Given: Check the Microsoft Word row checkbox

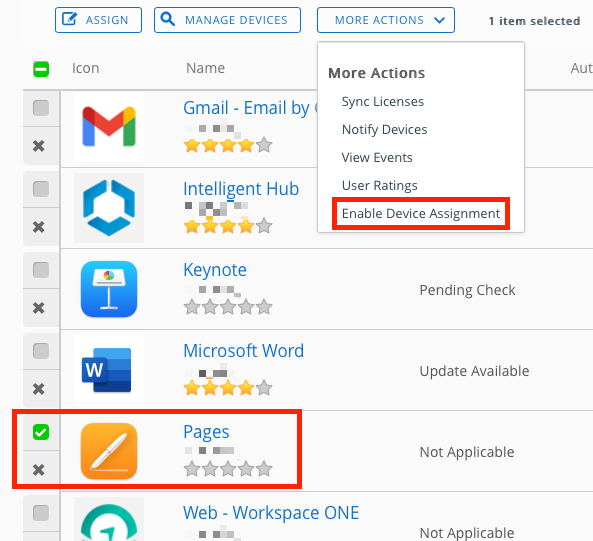Looking at the screenshot, I should 41,351.
